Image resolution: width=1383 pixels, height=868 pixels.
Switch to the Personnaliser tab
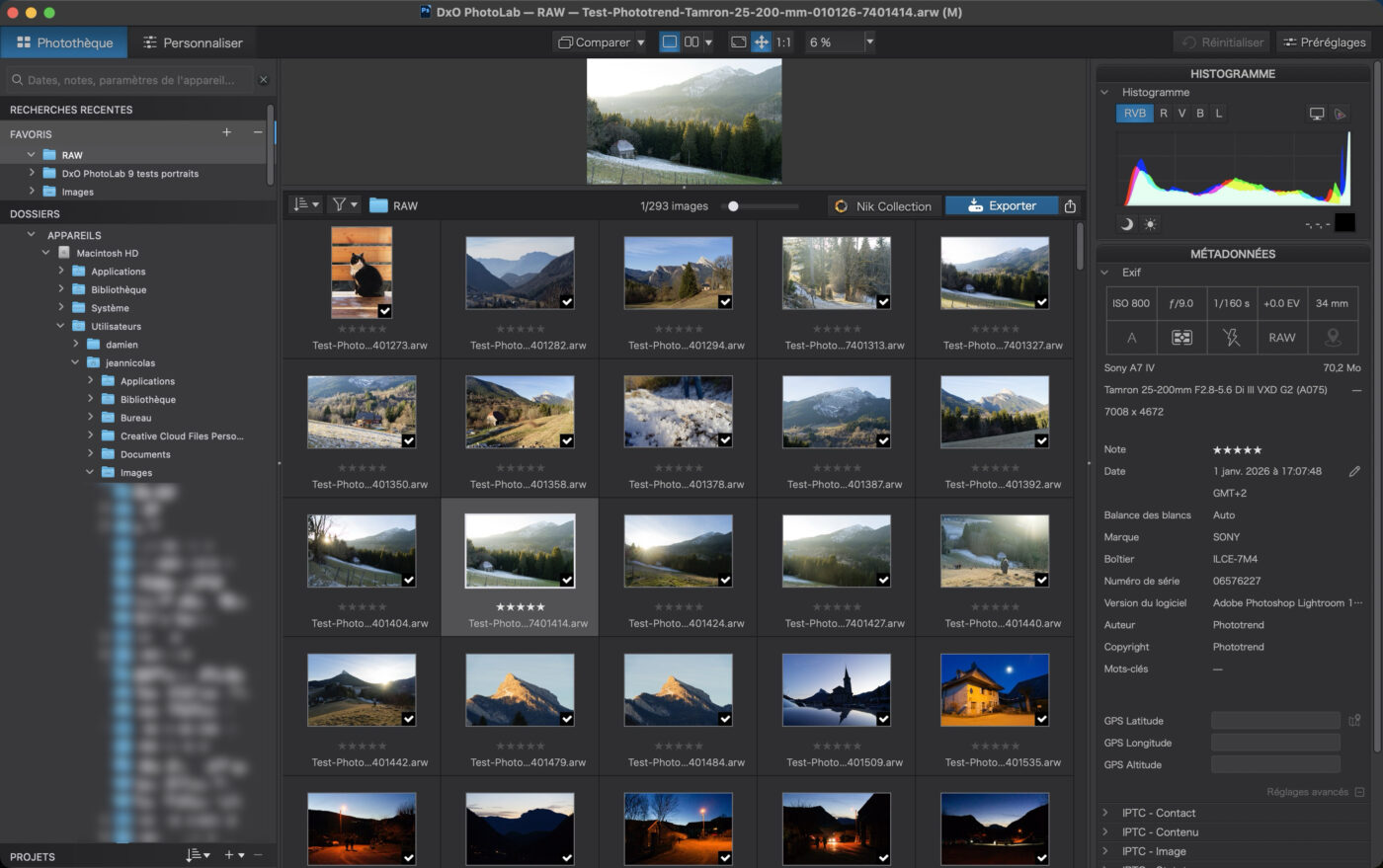[x=194, y=42]
